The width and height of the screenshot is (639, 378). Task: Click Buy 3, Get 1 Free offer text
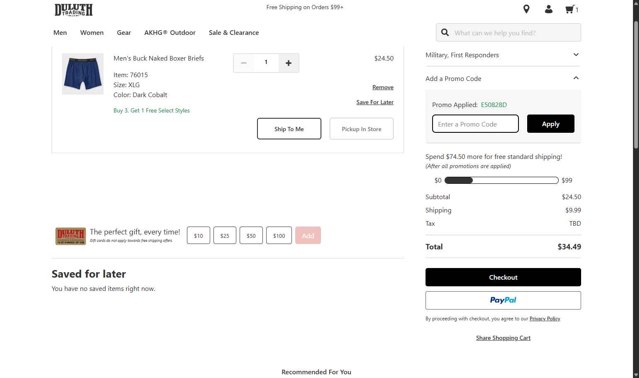point(152,110)
